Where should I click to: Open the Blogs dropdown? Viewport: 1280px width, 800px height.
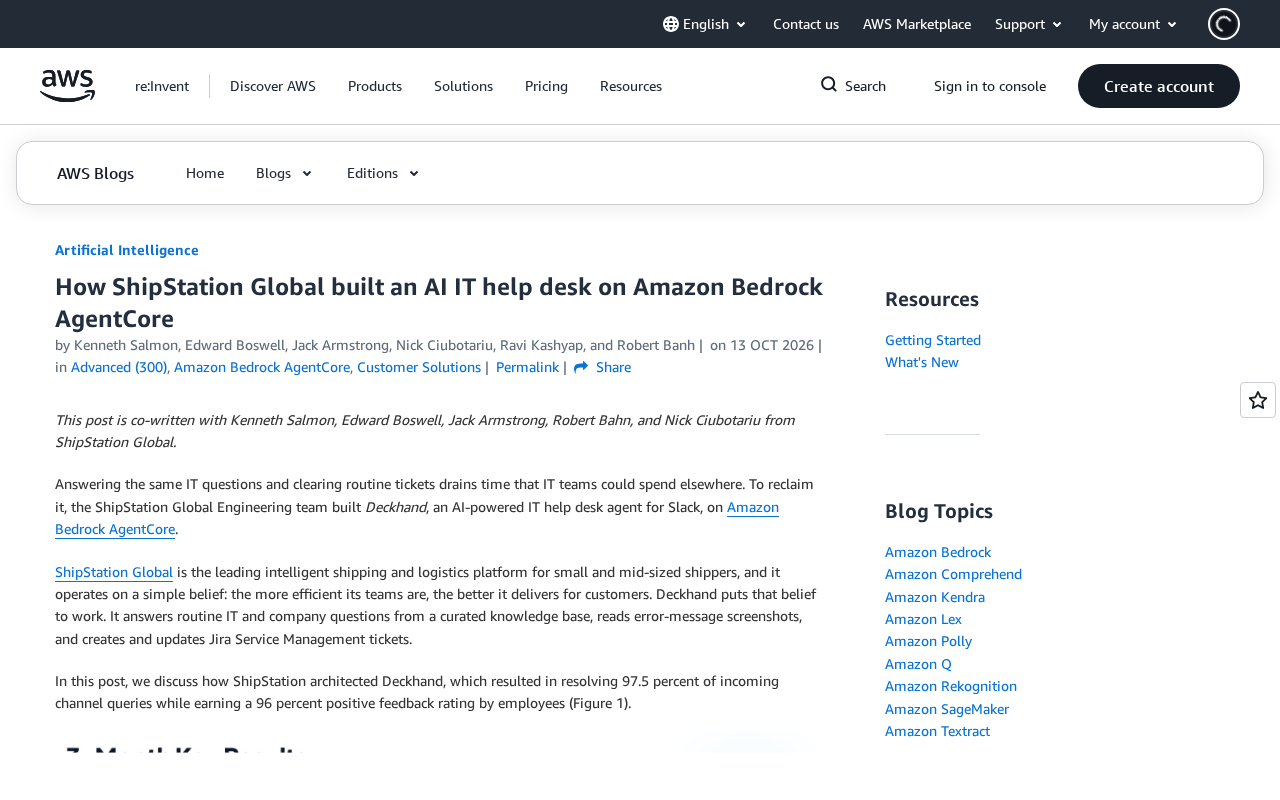(285, 173)
